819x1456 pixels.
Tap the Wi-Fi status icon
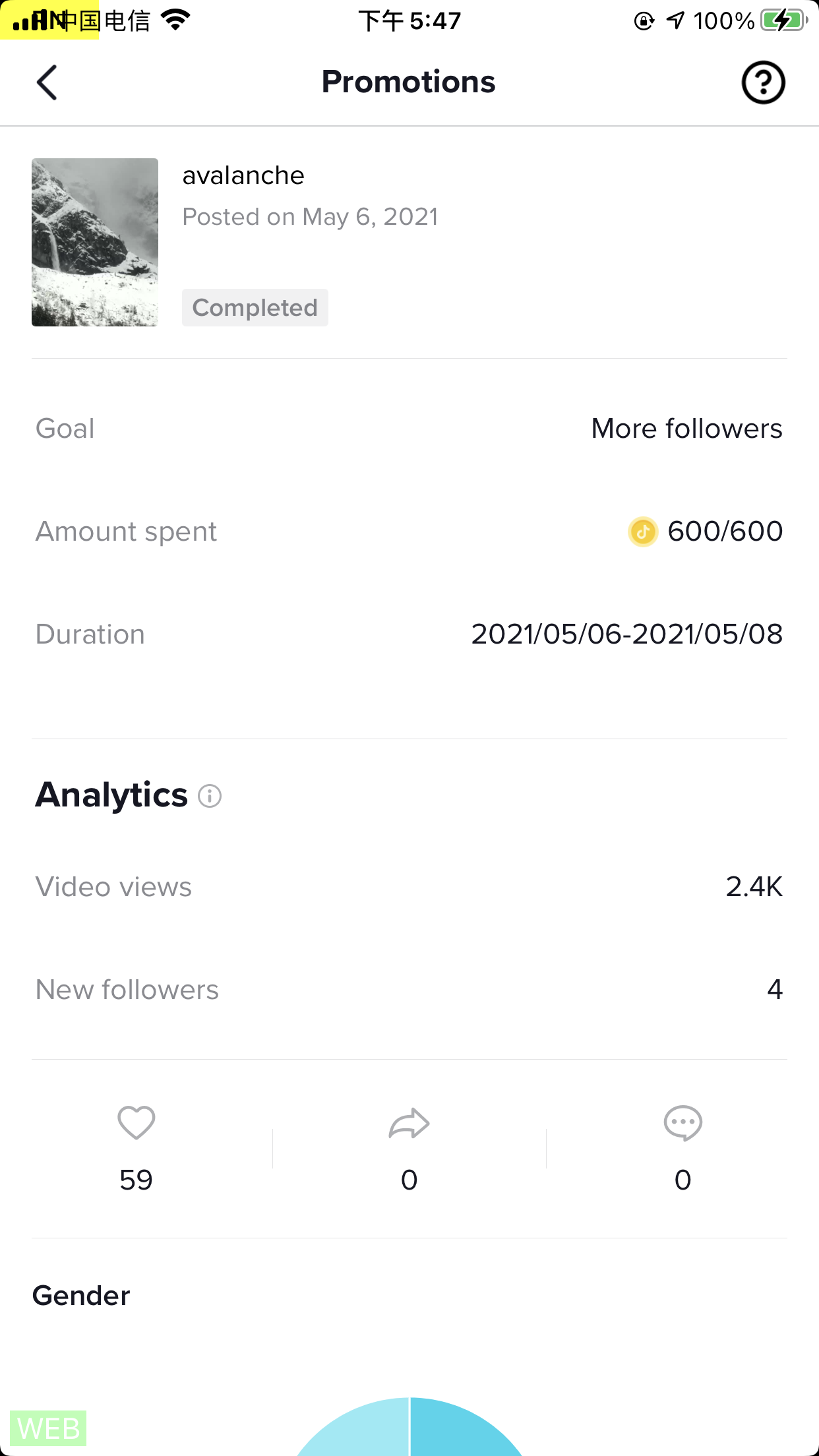point(175,20)
